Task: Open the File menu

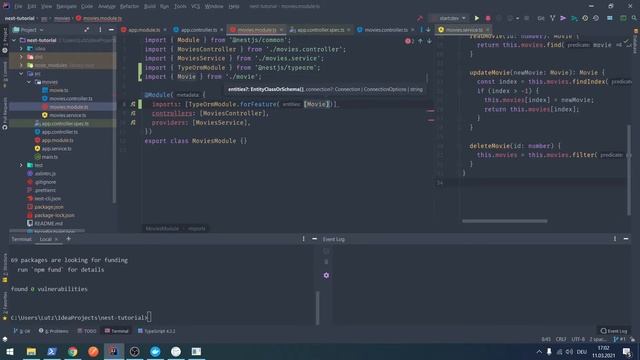Action: point(18,6)
